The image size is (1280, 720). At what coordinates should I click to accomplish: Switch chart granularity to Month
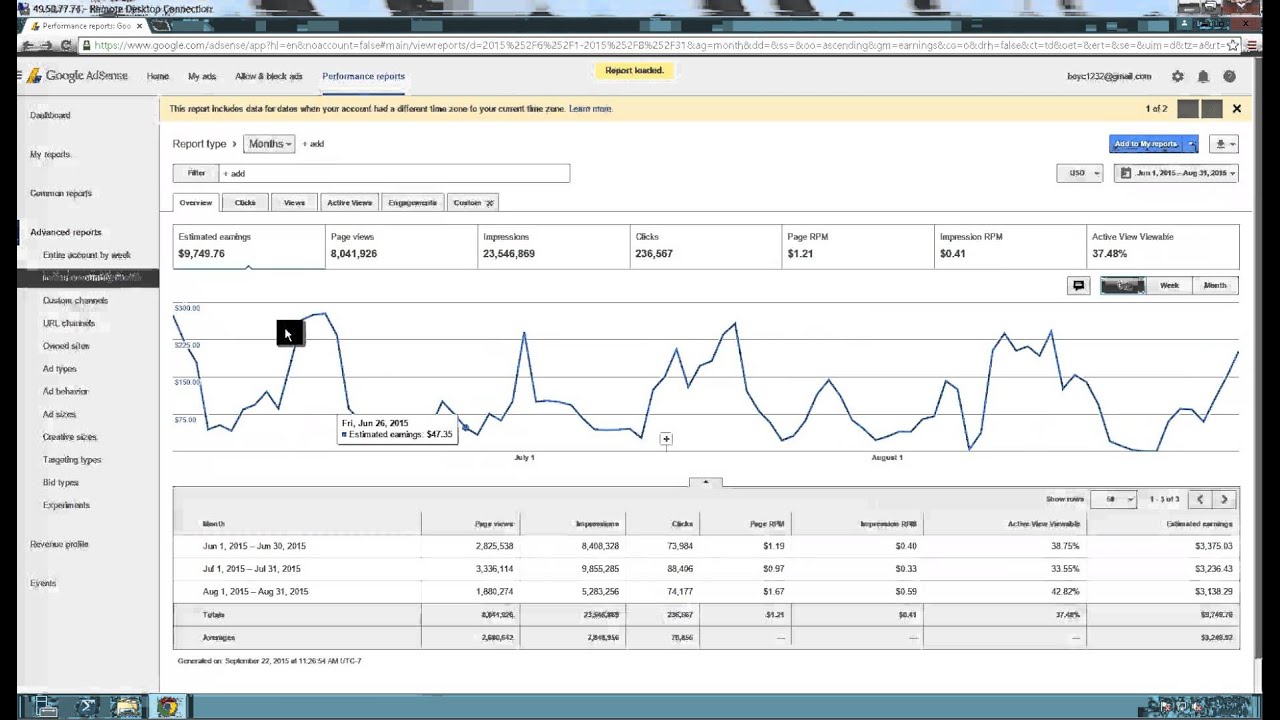(x=1214, y=286)
